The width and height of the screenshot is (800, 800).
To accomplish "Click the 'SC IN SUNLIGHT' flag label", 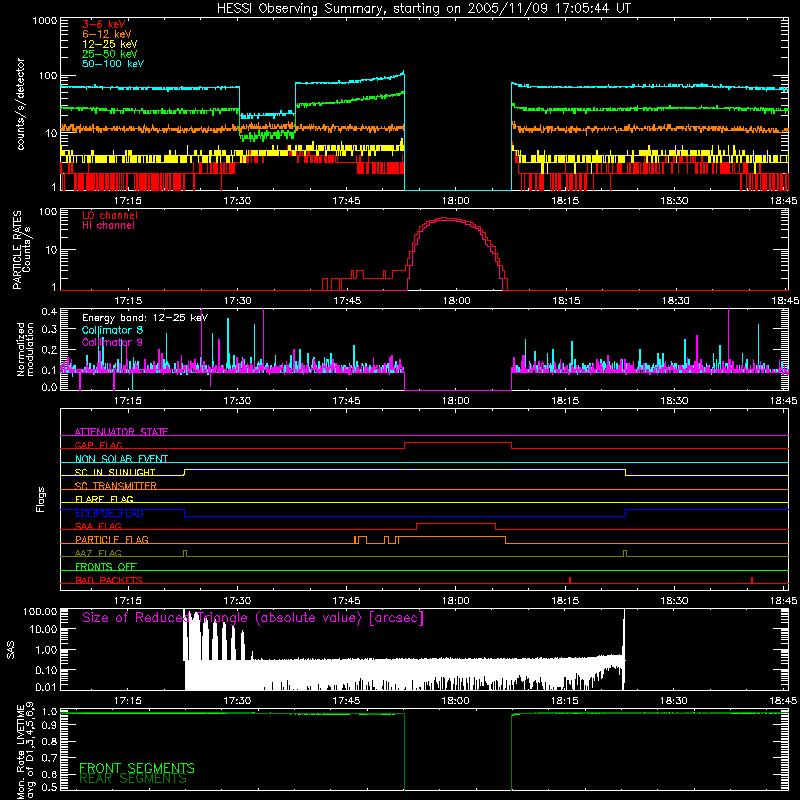I will (x=115, y=472).
